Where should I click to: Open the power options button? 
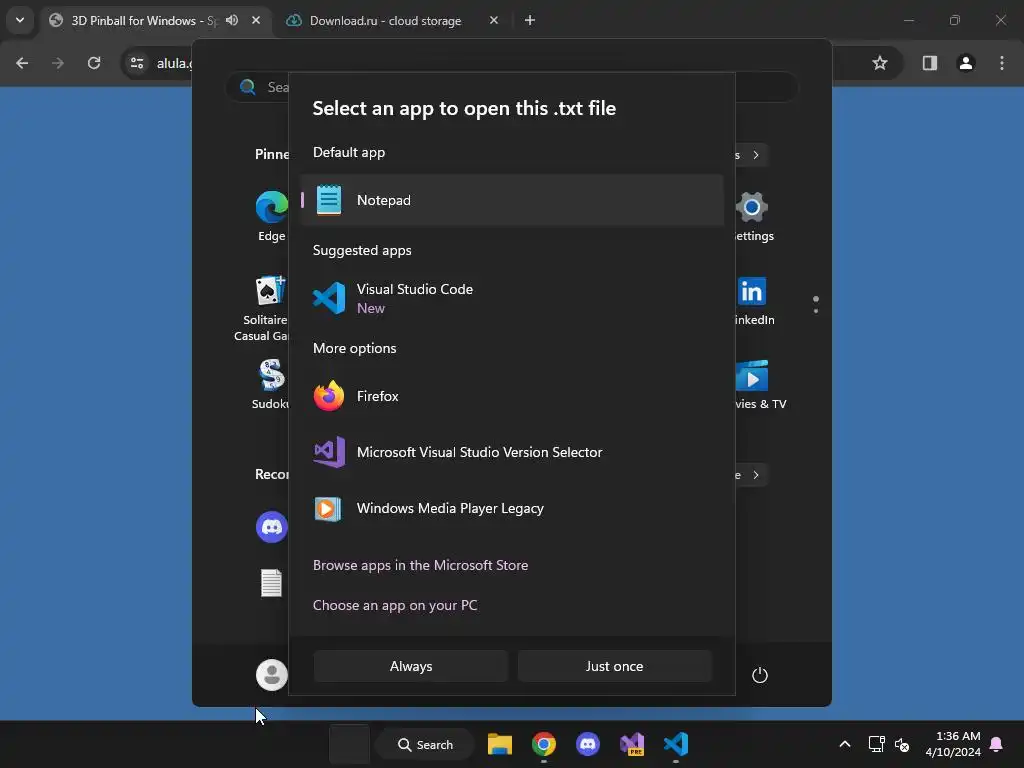(760, 675)
